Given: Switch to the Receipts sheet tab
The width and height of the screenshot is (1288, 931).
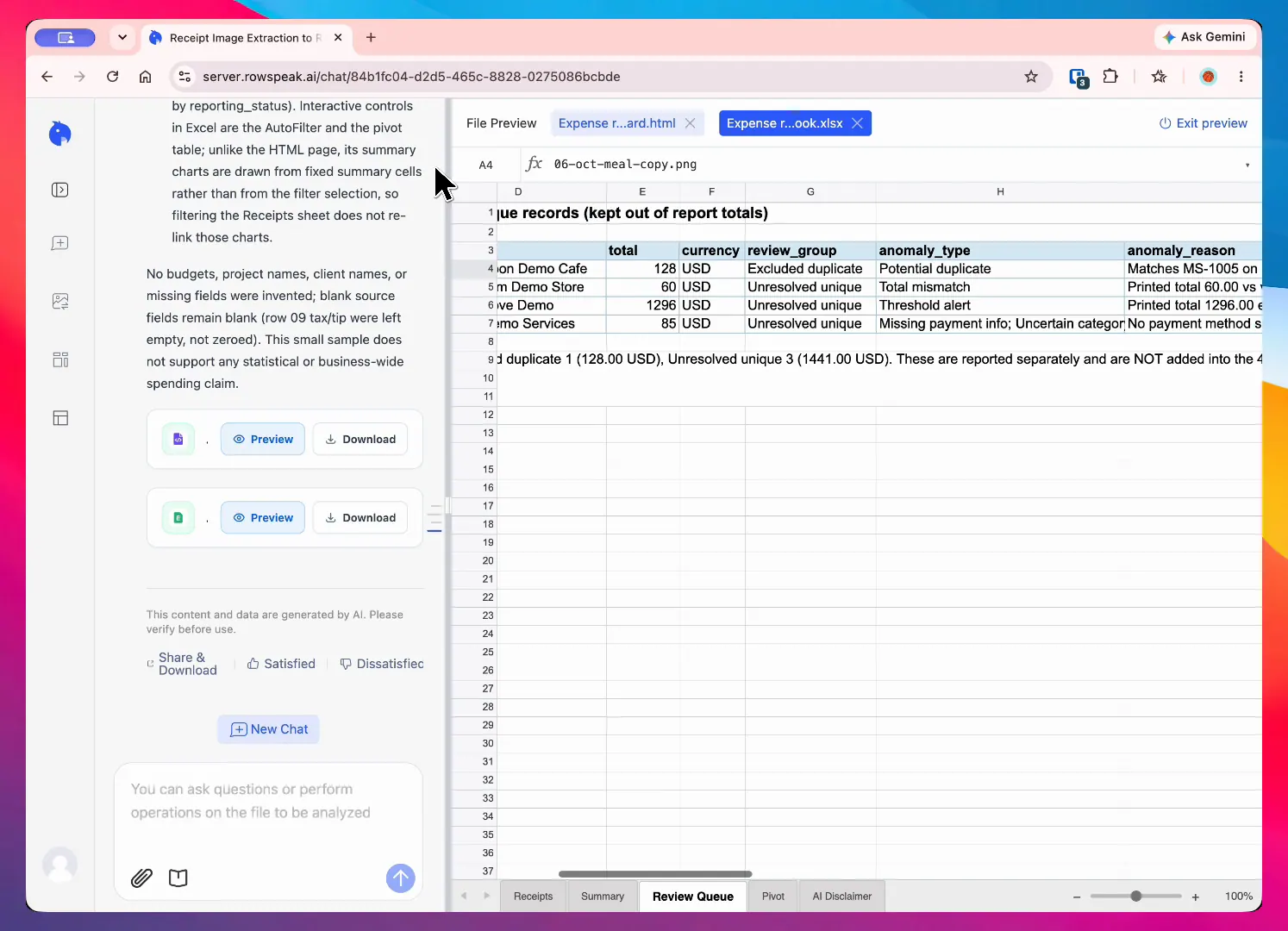Looking at the screenshot, I should [533, 897].
